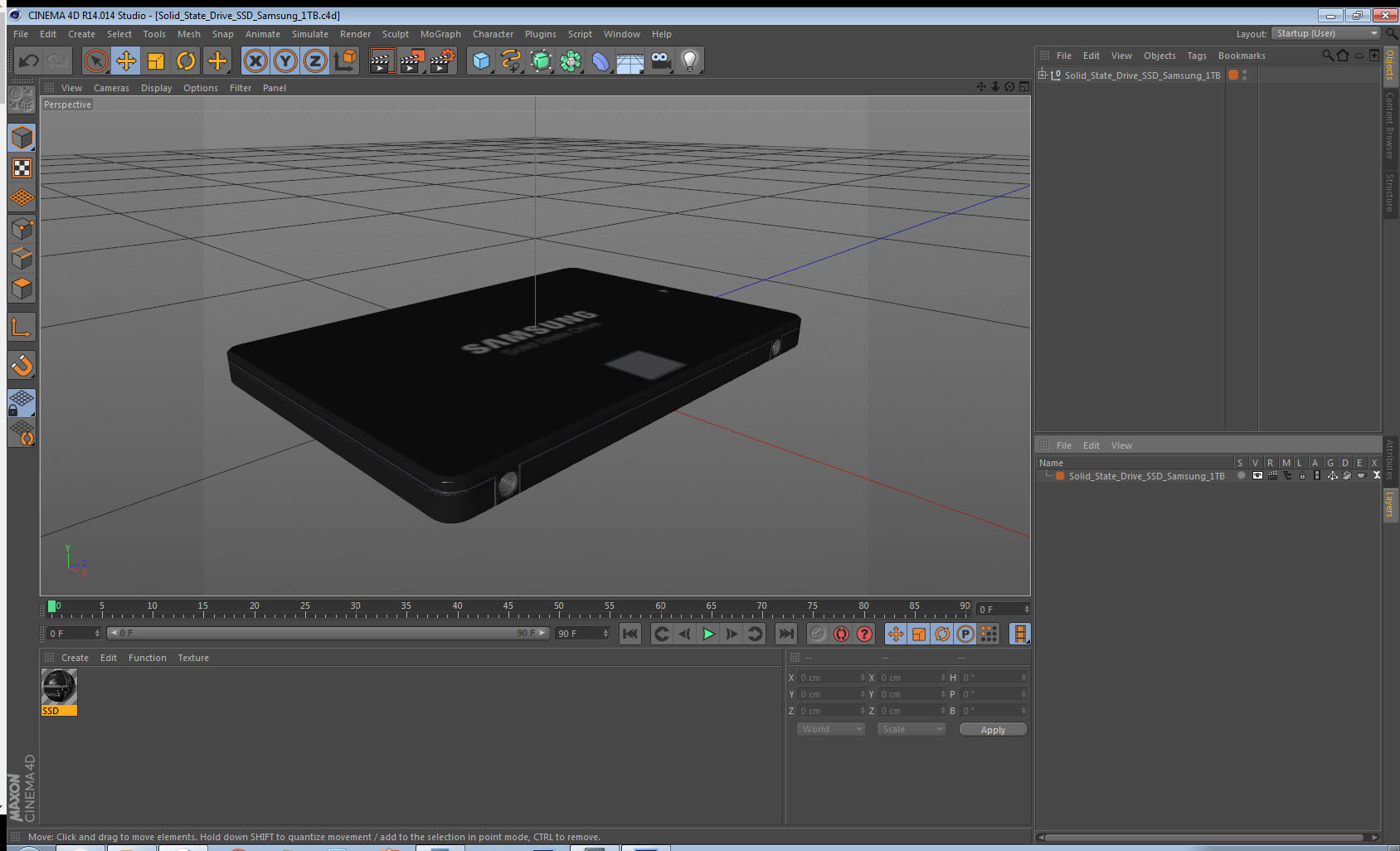Open the Layout Startup dropdown
Image resolution: width=1400 pixels, height=851 pixels.
point(1326,33)
